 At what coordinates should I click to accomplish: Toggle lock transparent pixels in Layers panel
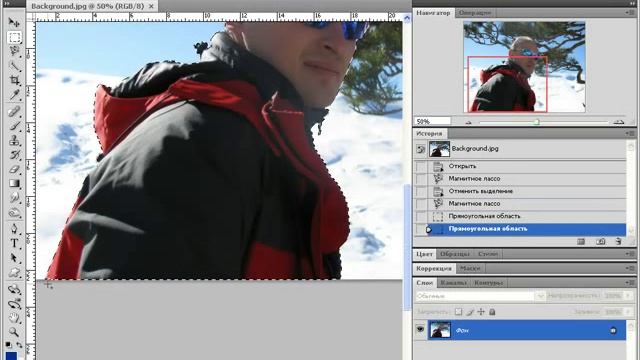tap(458, 312)
